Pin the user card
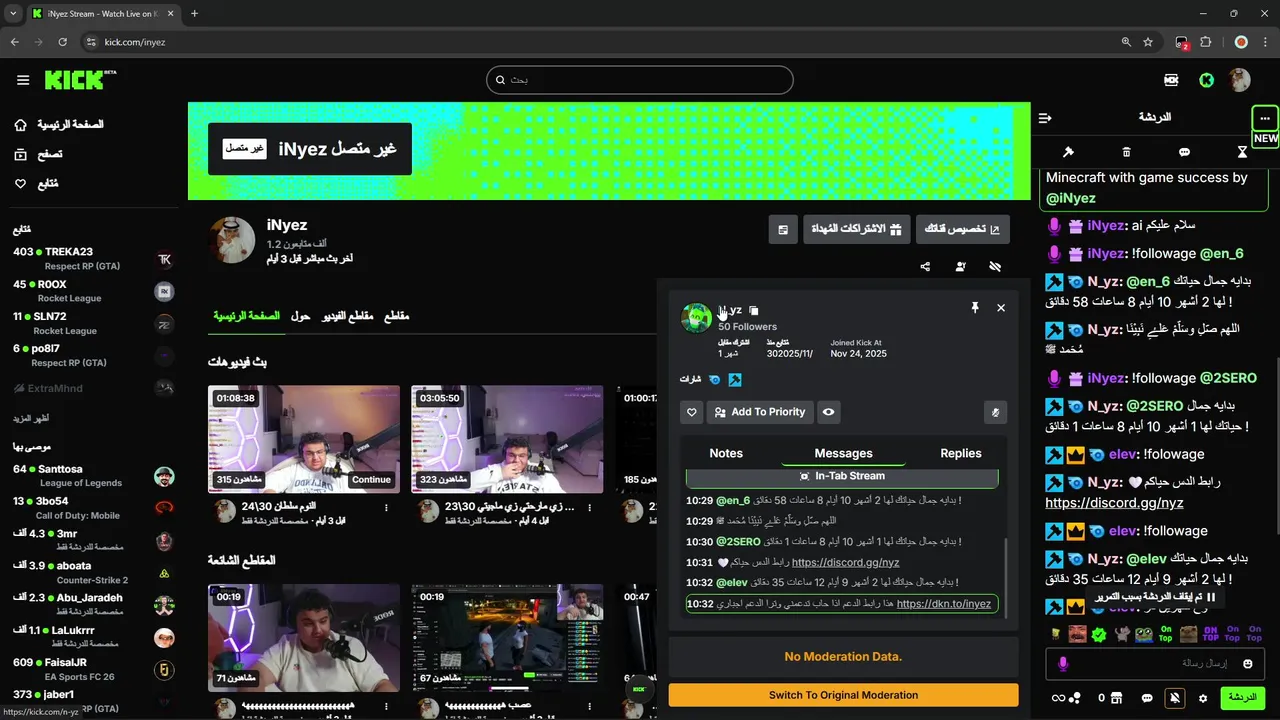The width and height of the screenshot is (1280, 720). coord(975,308)
